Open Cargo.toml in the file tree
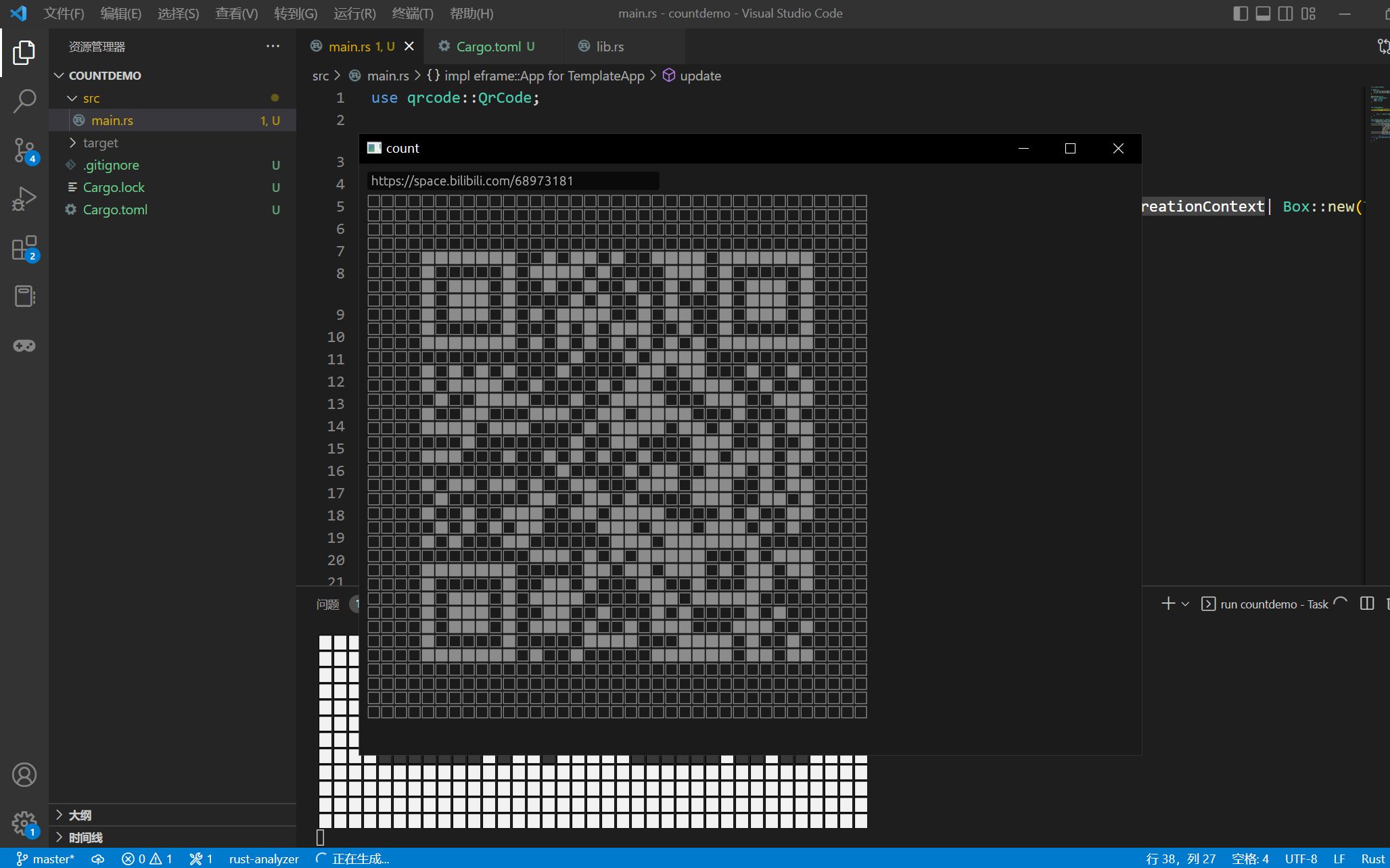The height and width of the screenshot is (868, 1390). coord(173,210)
